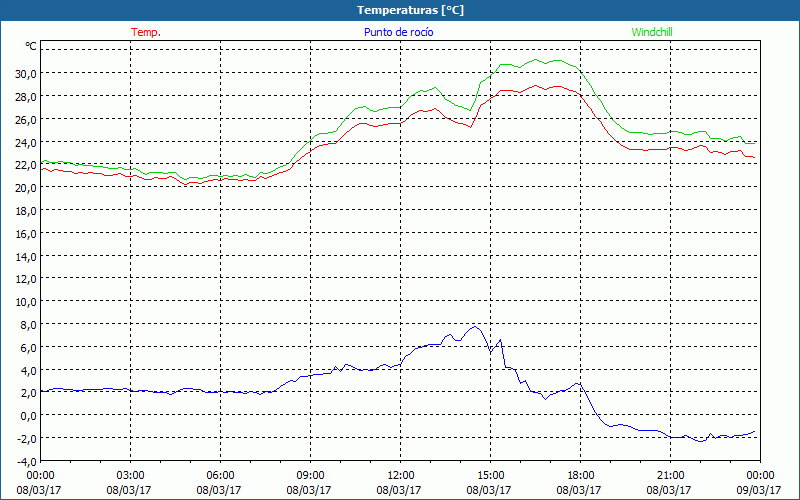
Task: Click the blue Punto de rocío legend label
Action: (398, 32)
